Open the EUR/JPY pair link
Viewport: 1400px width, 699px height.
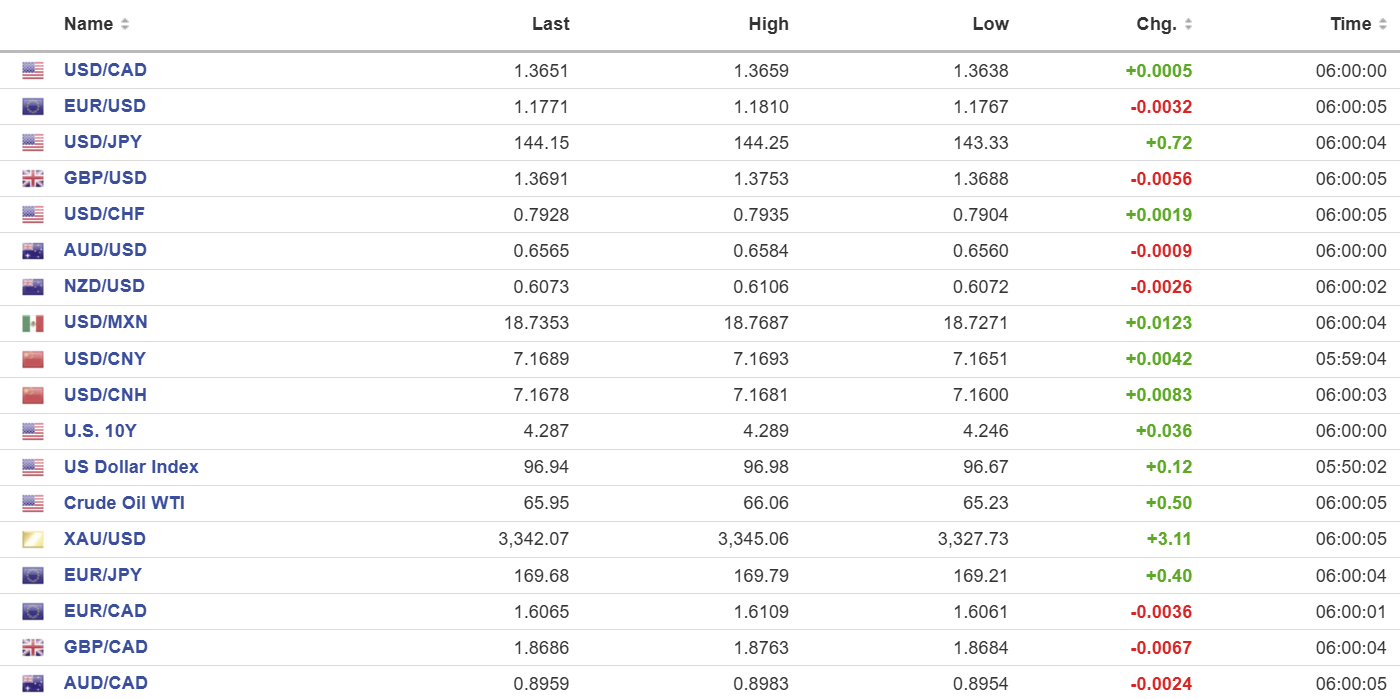pyautogui.click(x=103, y=575)
